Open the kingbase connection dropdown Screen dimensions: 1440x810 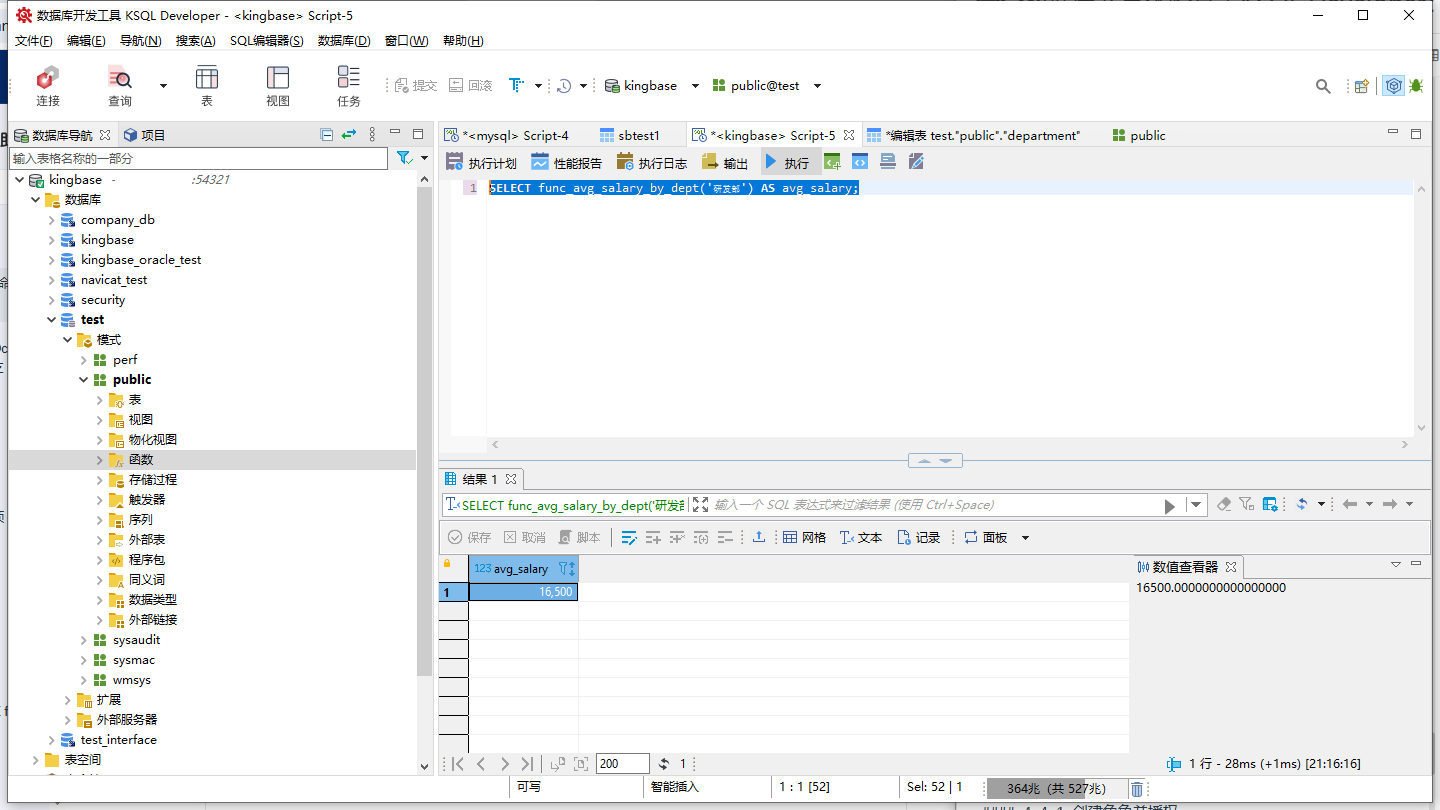695,86
